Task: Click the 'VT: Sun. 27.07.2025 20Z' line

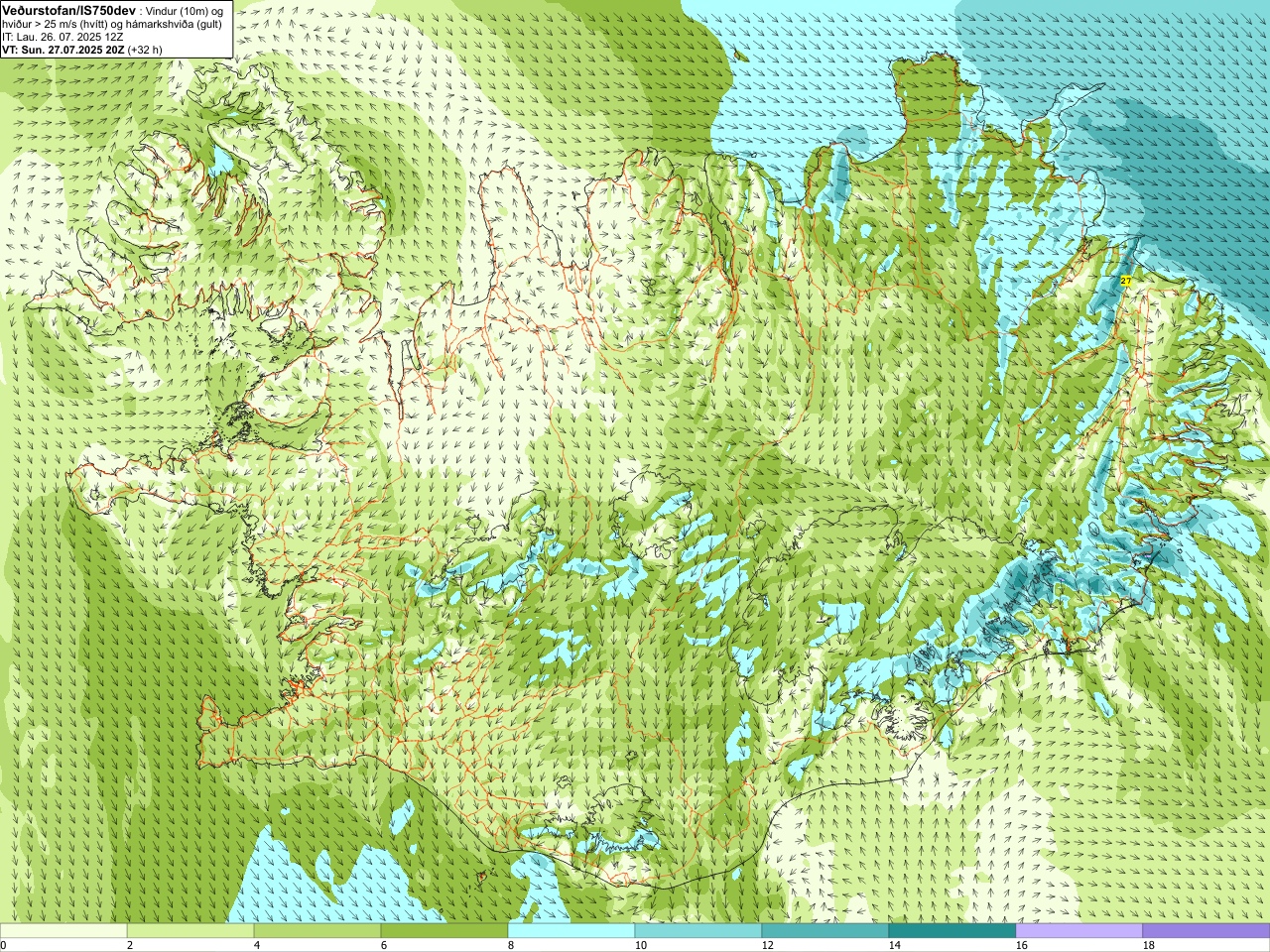Action: [63, 49]
